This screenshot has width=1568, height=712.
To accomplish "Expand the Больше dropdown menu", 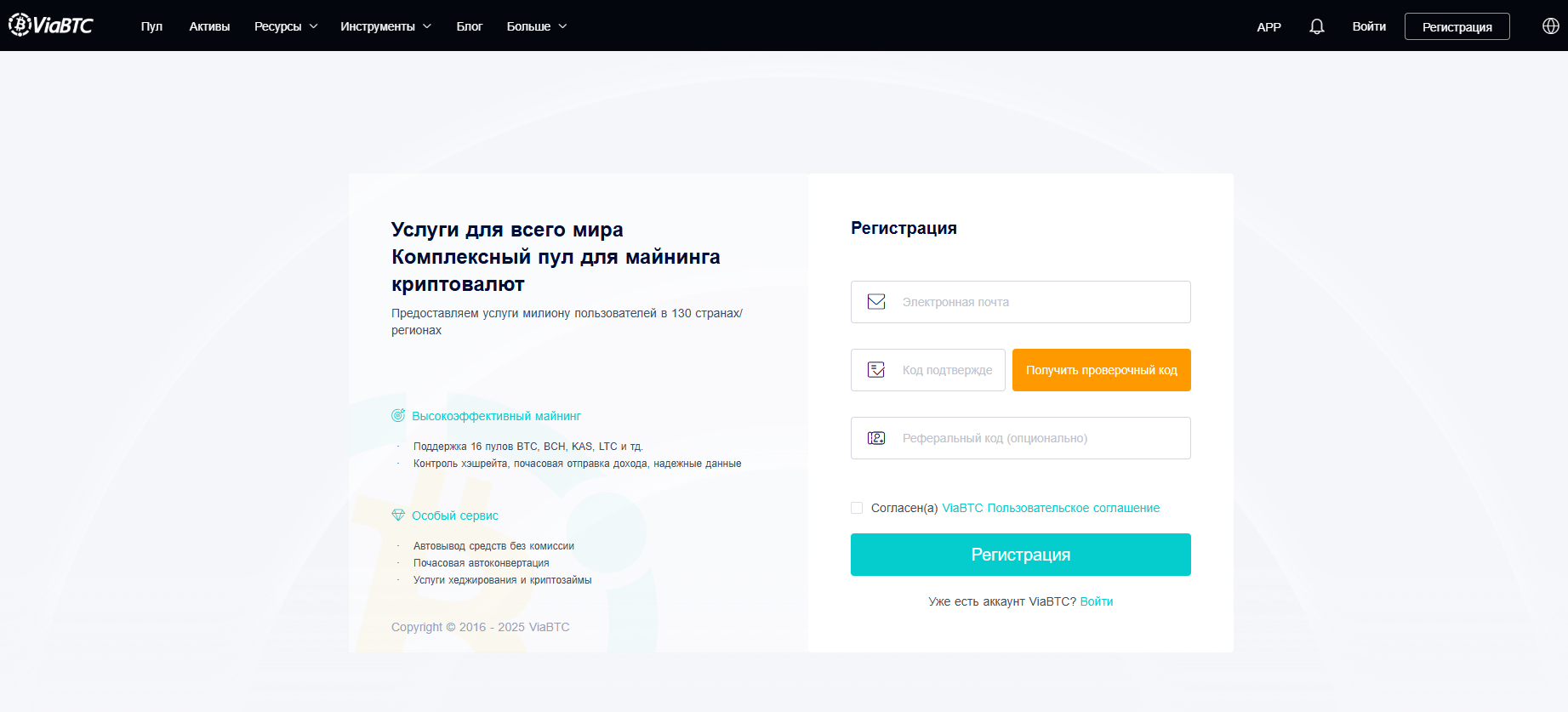I will 537,26.
